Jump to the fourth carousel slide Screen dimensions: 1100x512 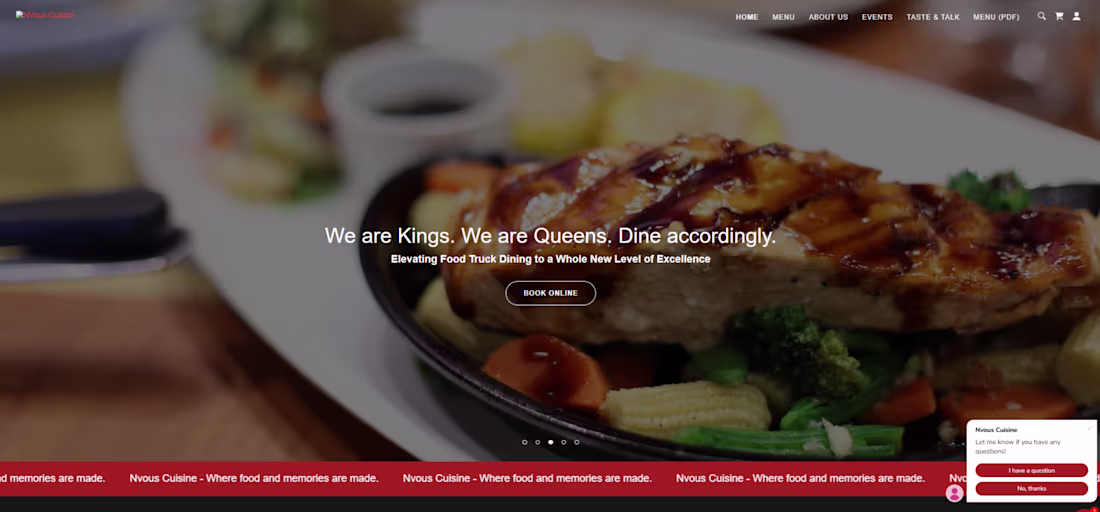click(x=563, y=442)
